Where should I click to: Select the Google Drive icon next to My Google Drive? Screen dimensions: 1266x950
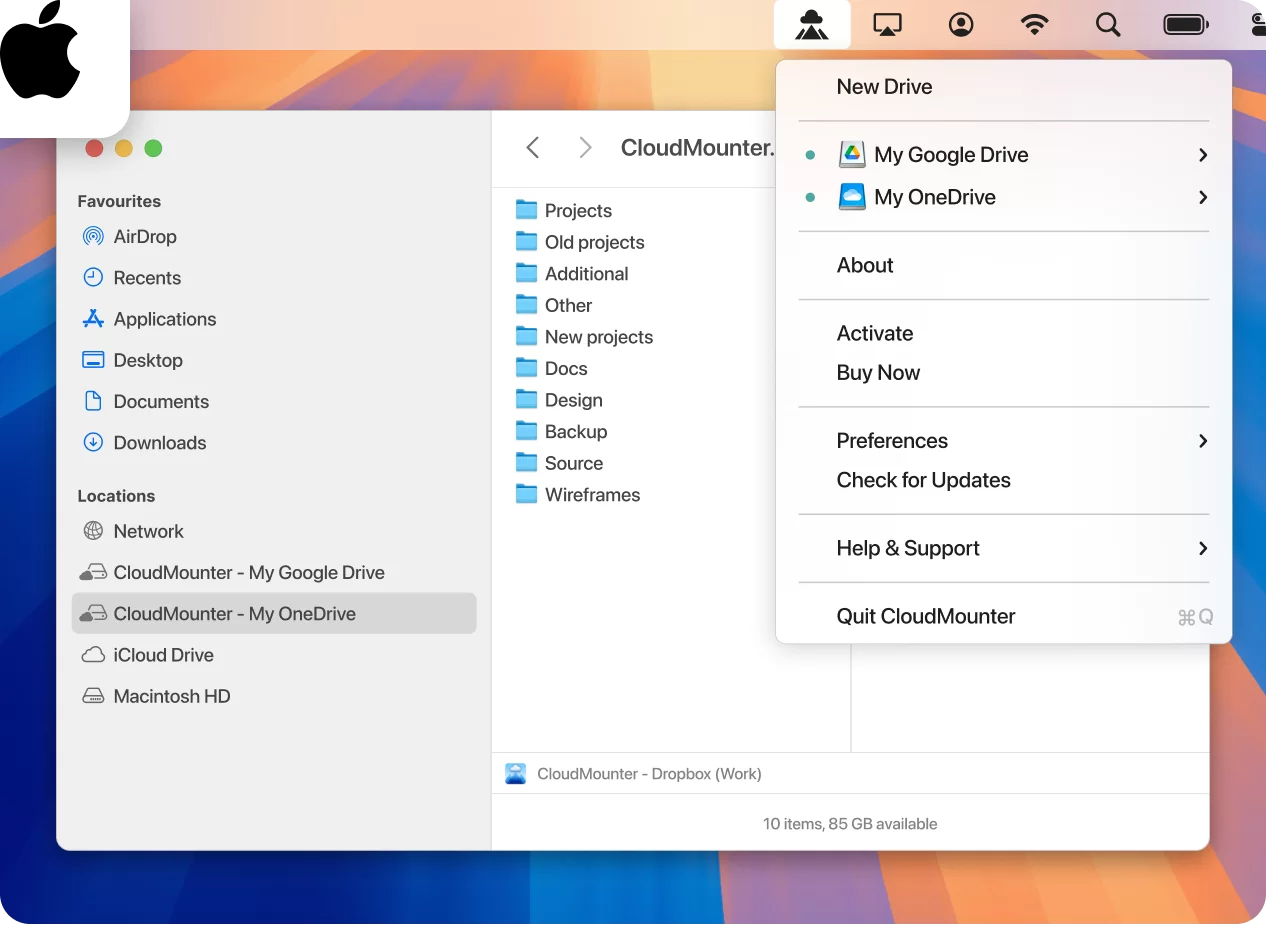click(x=852, y=155)
